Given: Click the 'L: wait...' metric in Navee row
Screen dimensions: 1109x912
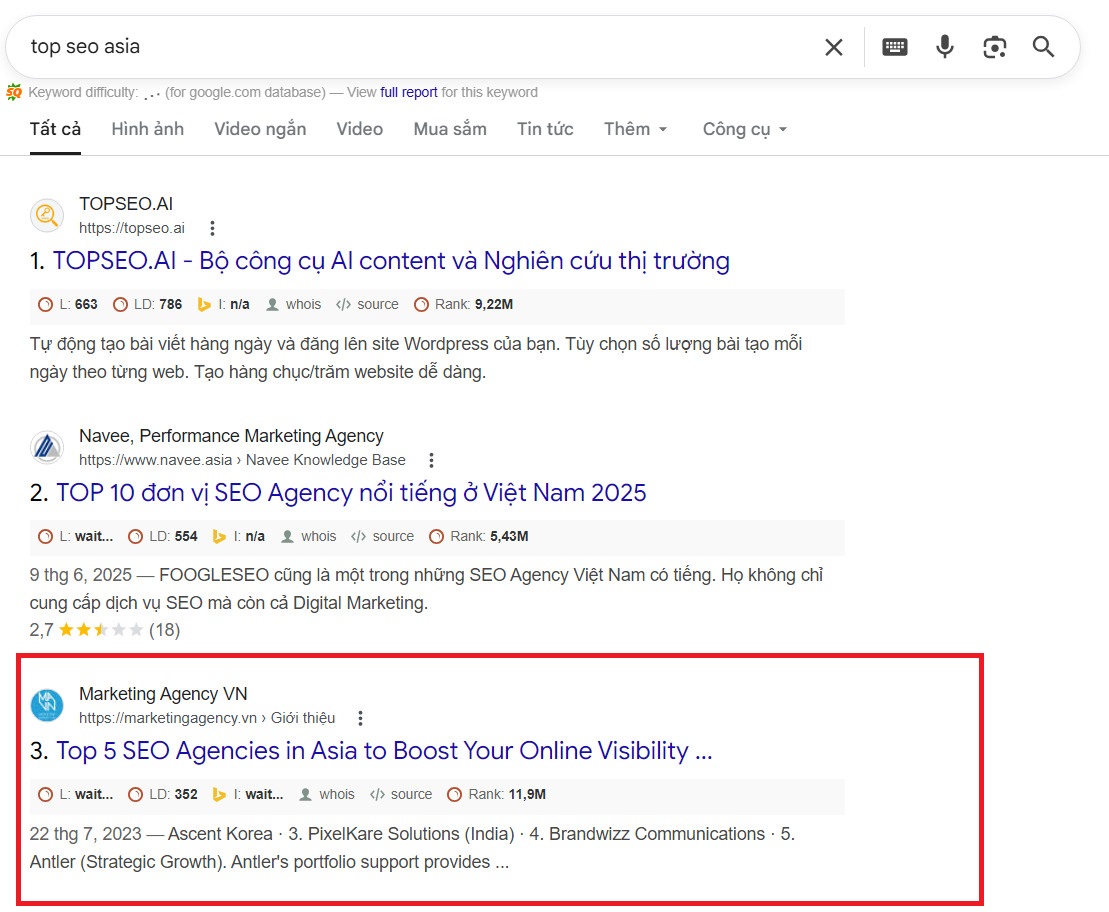Looking at the screenshot, I should pos(76,536).
